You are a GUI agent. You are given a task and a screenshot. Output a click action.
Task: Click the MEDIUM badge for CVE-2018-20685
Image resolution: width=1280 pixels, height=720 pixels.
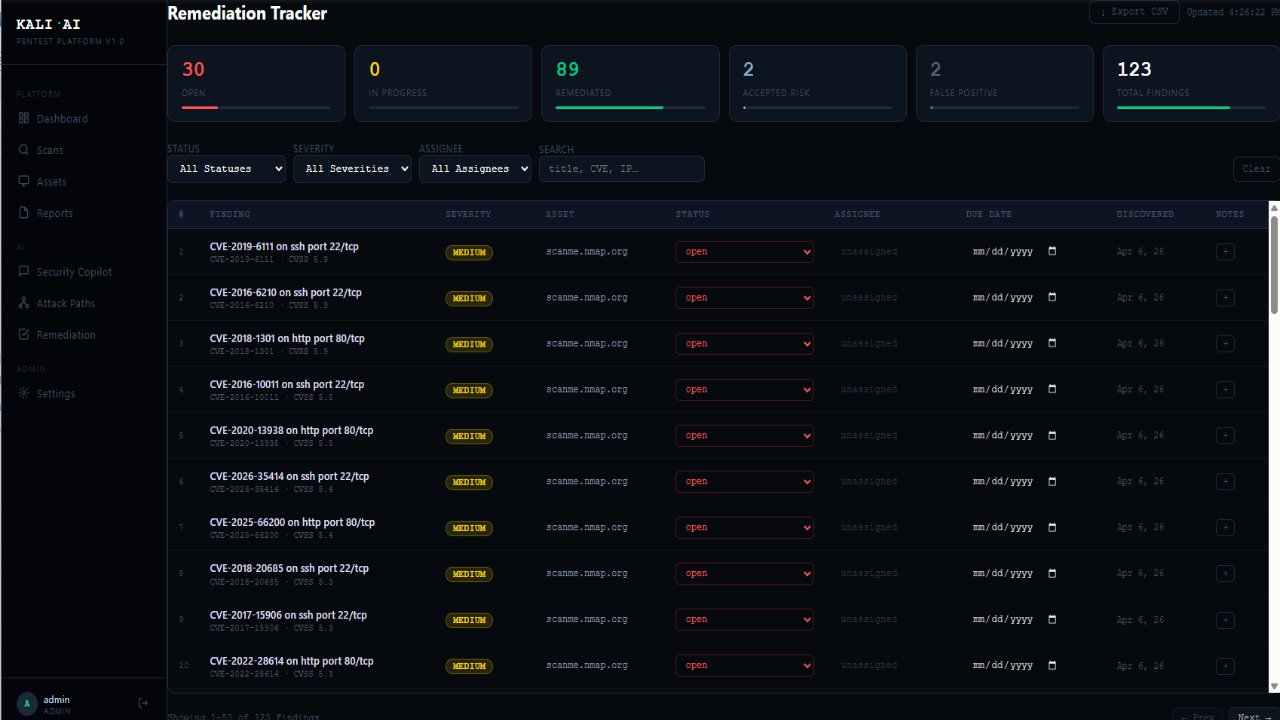coord(469,574)
